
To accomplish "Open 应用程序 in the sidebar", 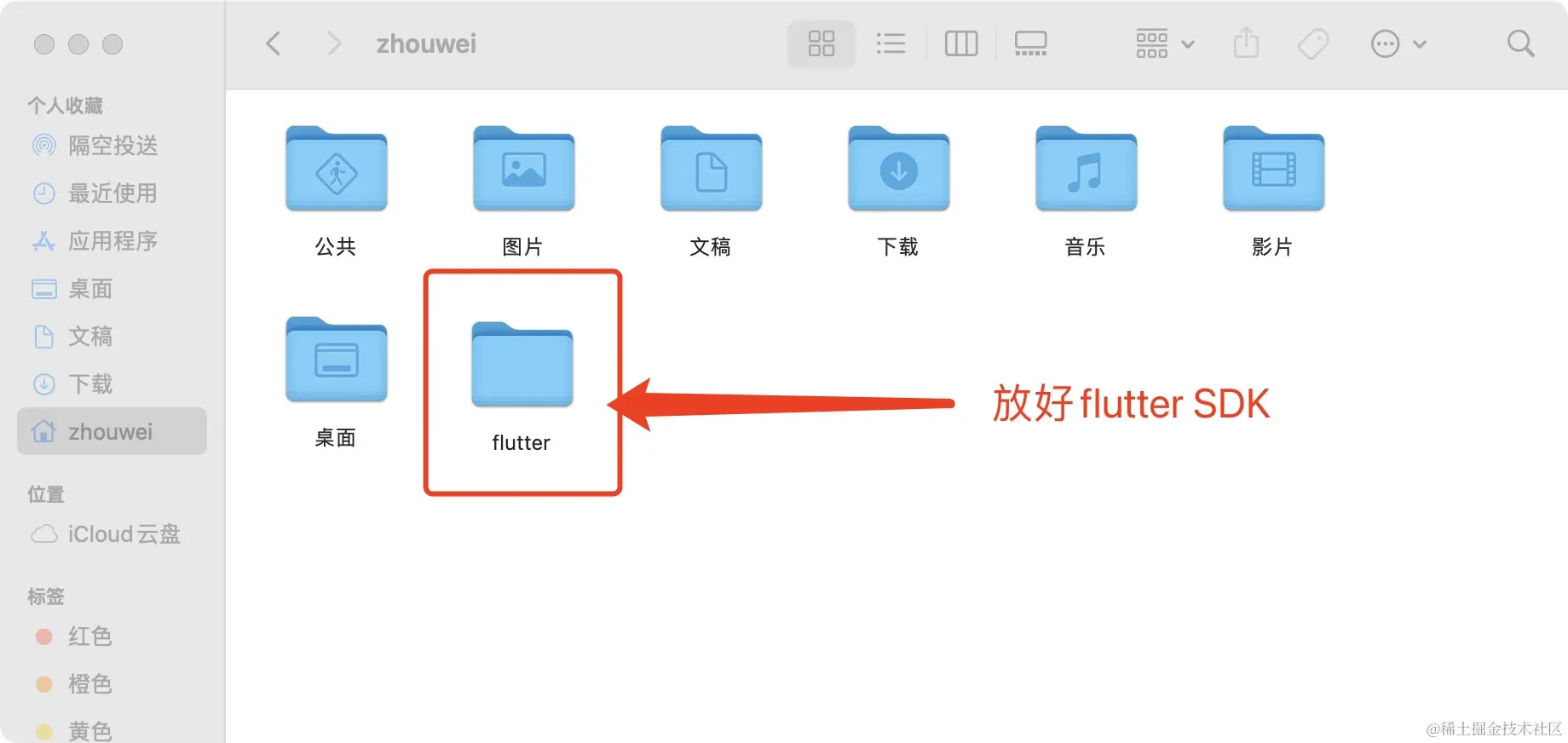I will point(112,241).
